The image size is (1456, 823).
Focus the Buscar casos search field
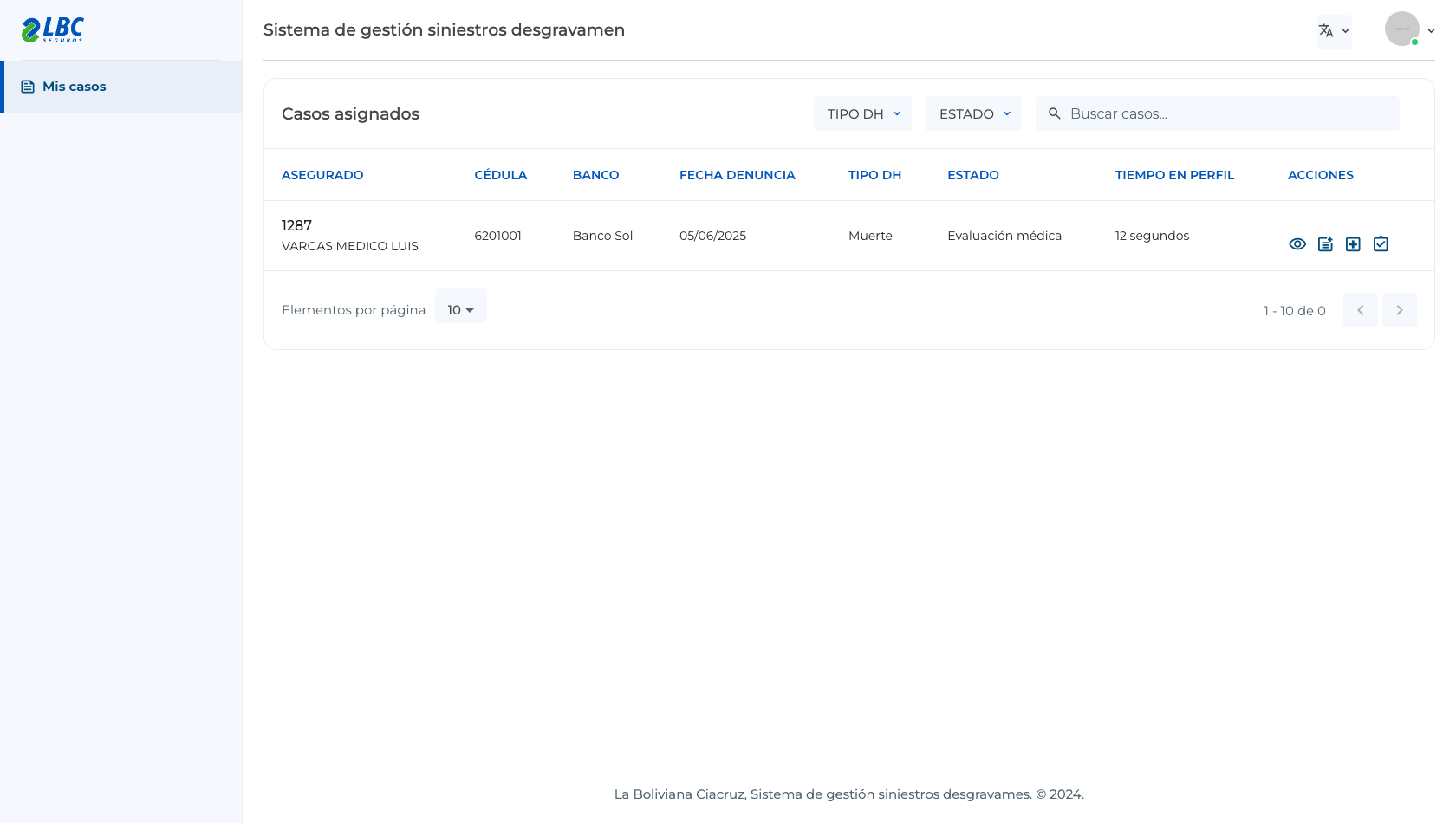point(1218,113)
